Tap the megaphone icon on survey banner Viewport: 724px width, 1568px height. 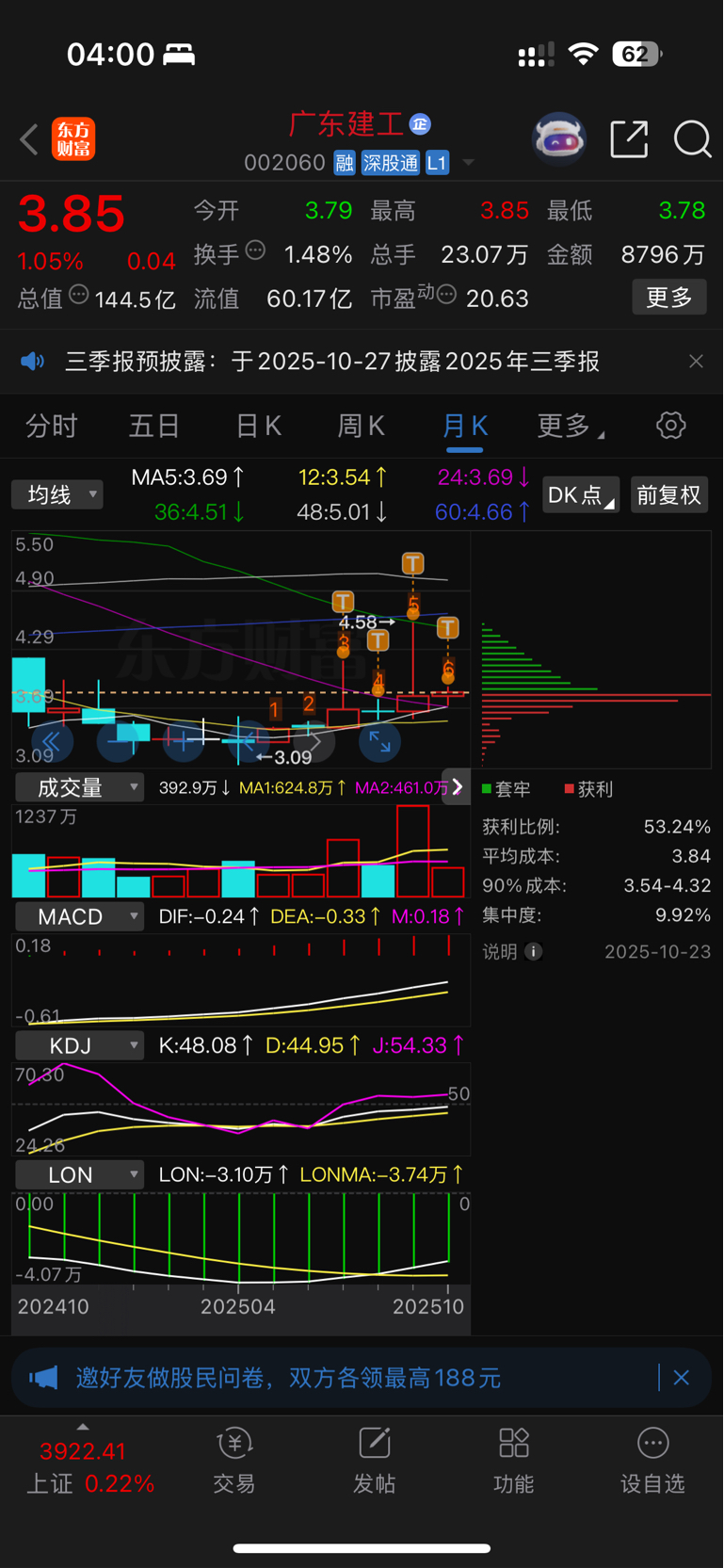click(43, 1379)
